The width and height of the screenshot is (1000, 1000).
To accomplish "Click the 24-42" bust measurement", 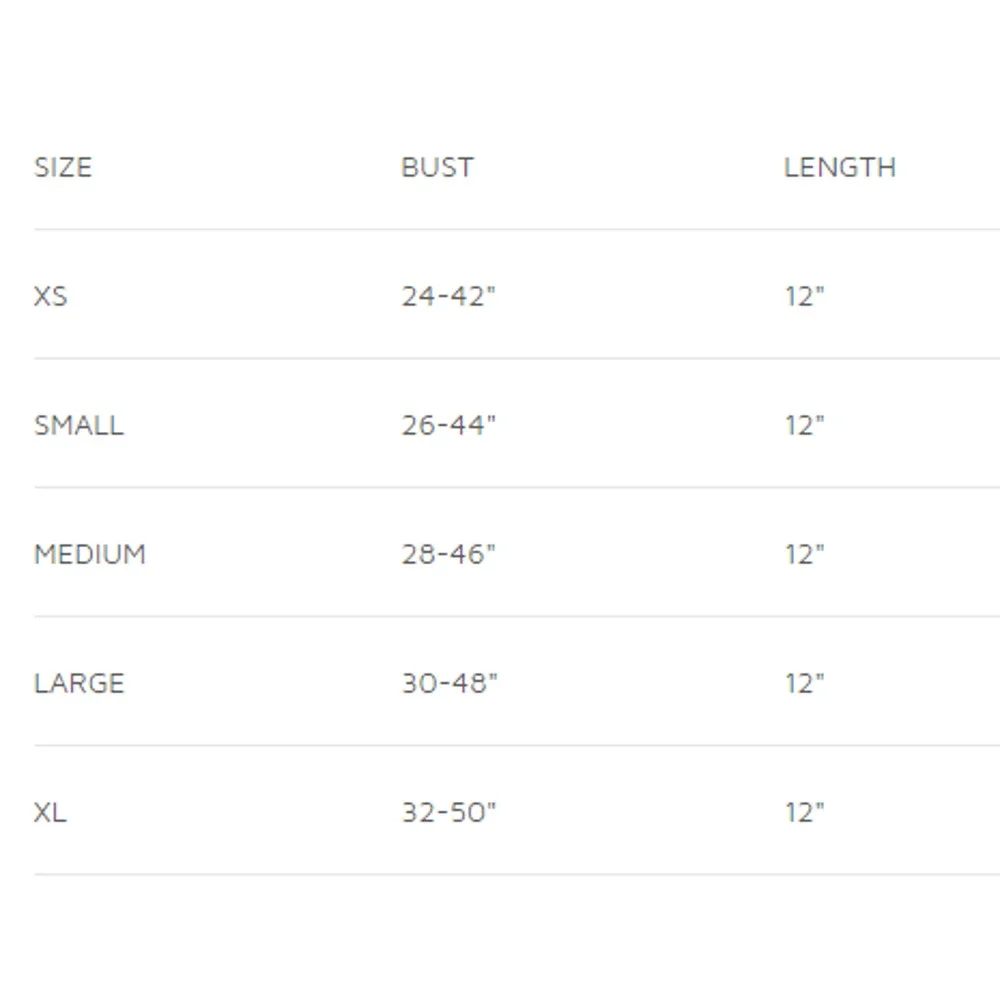I will 448,297.
